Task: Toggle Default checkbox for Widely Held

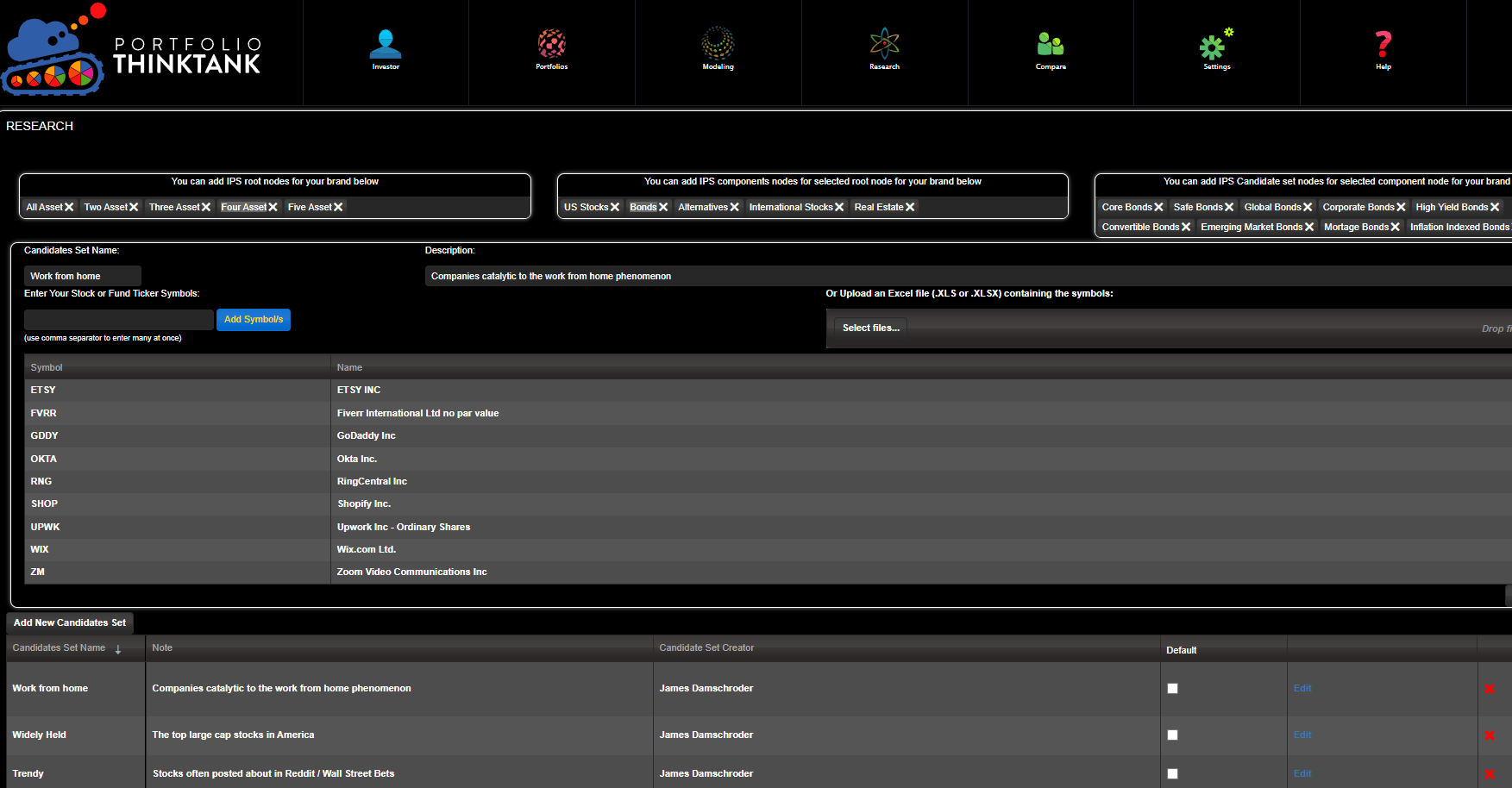Action: point(1172,735)
